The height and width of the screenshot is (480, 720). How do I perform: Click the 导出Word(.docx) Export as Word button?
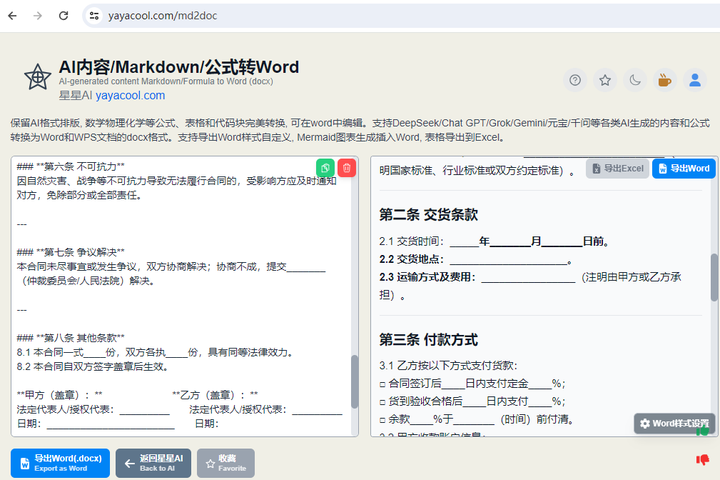tap(60, 463)
